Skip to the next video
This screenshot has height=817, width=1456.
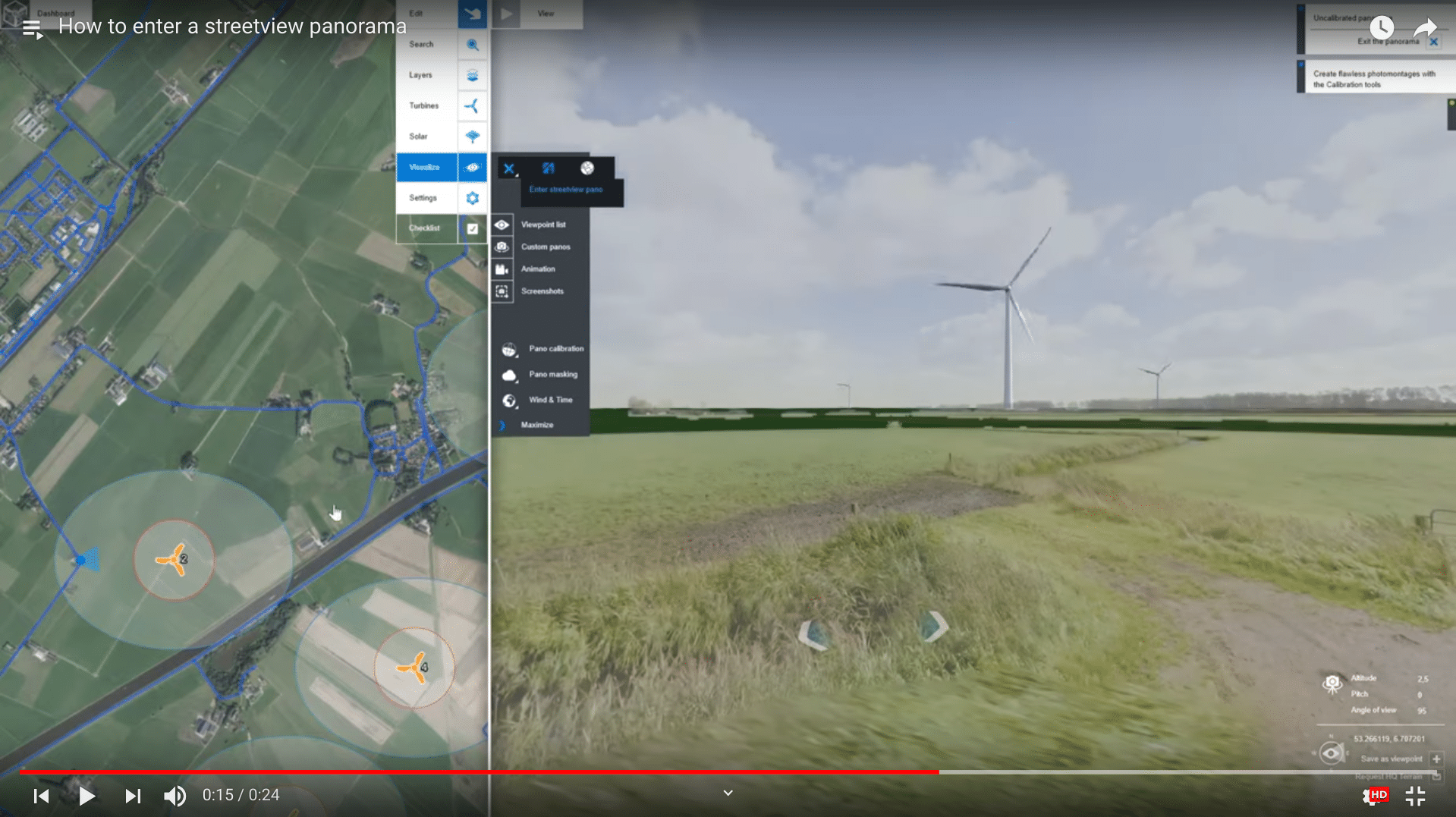[x=133, y=796]
